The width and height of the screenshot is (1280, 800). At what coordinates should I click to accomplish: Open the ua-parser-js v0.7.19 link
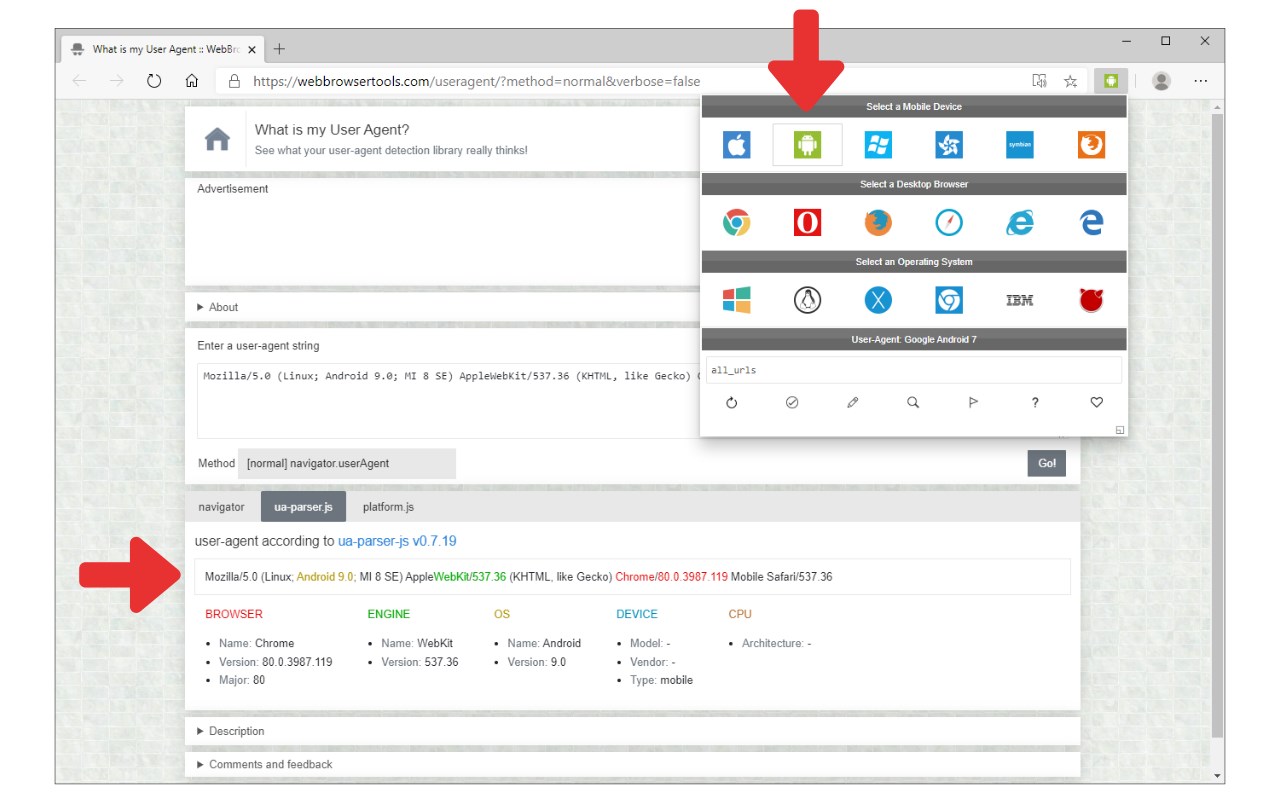pyautogui.click(x=397, y=541)
